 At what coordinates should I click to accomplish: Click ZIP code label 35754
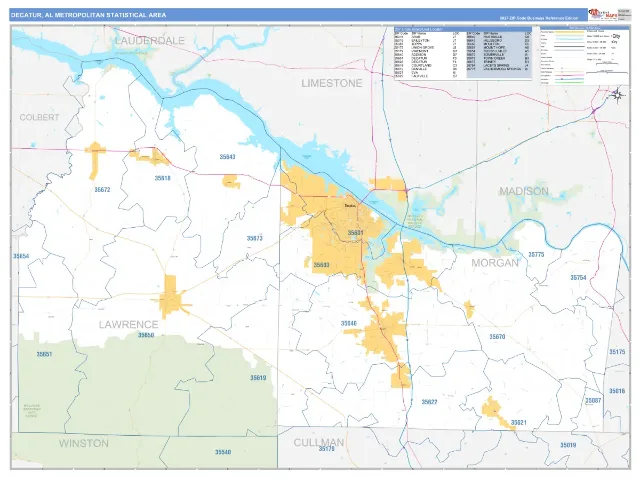coord(578,278)
